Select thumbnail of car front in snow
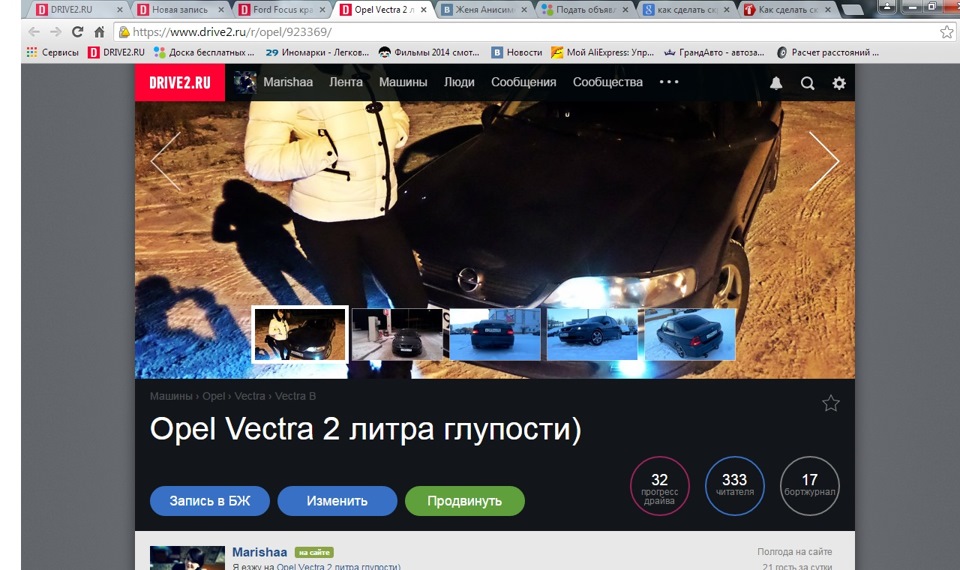 tap(592, 334)
